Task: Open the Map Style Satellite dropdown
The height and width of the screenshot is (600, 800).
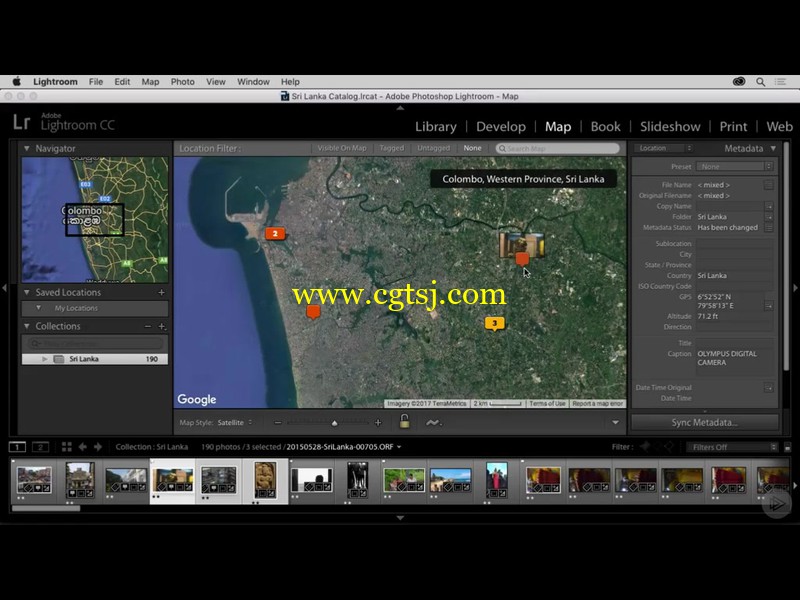Action: (x=234, y=422)
